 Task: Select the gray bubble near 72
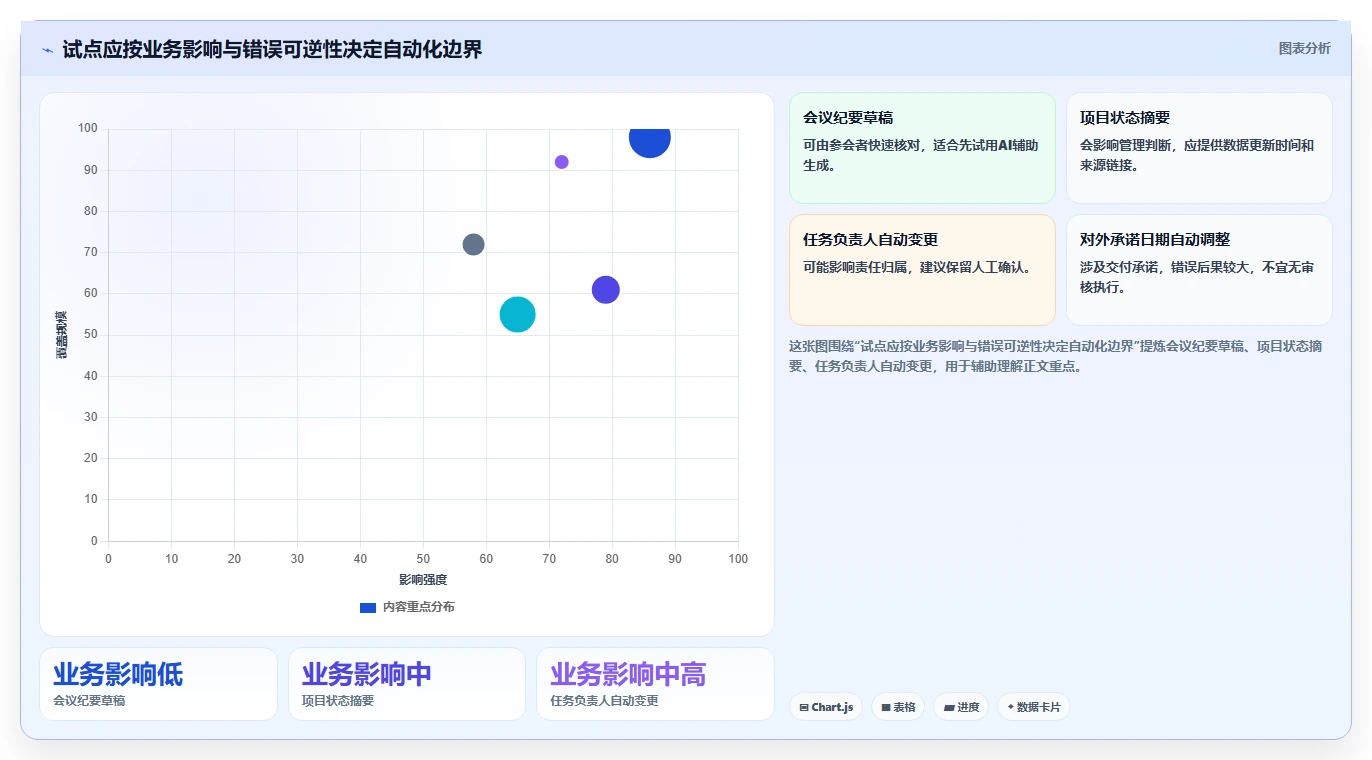click(x=473, y=244)
